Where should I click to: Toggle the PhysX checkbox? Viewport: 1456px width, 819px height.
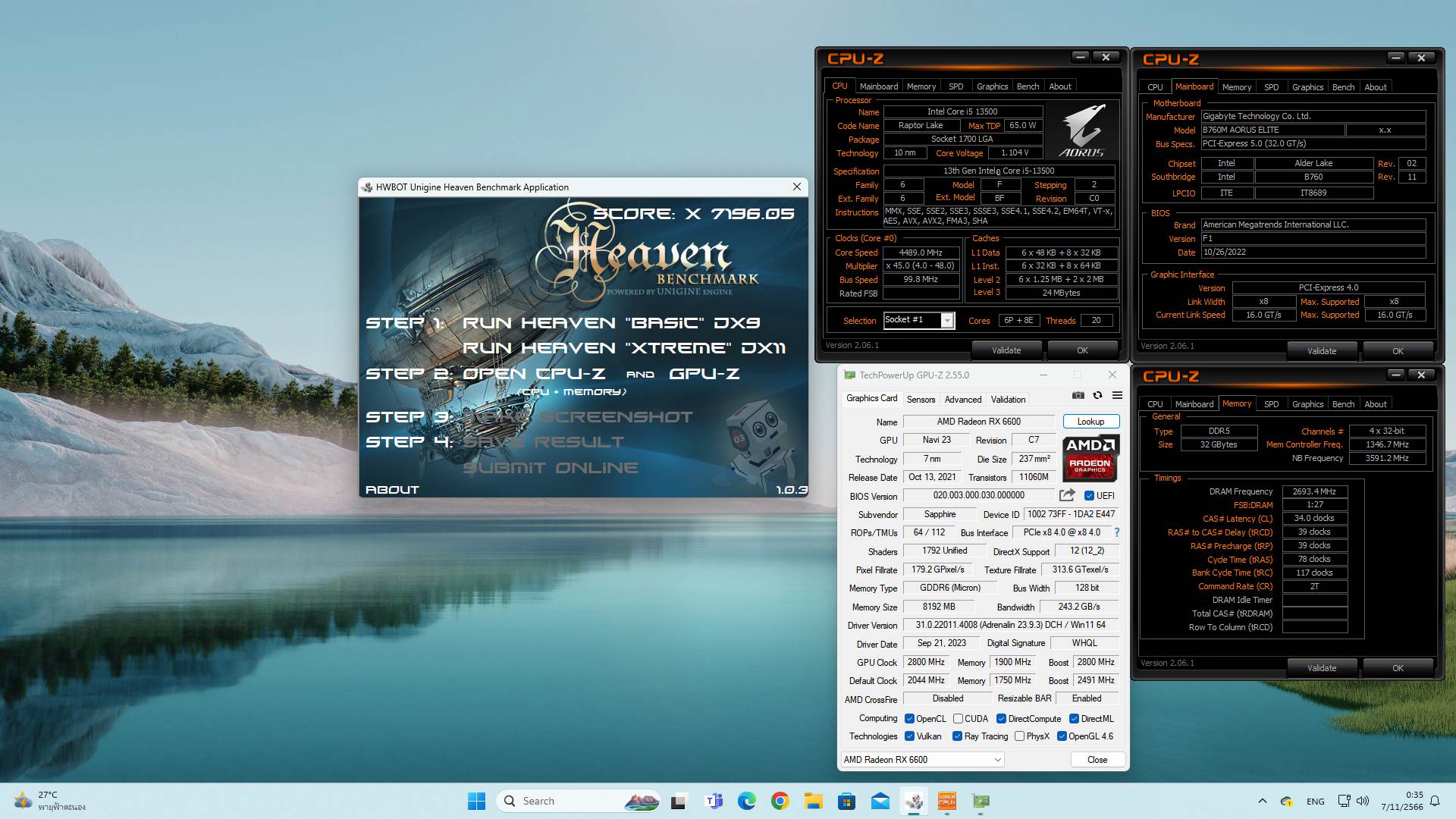point(1019,736)
